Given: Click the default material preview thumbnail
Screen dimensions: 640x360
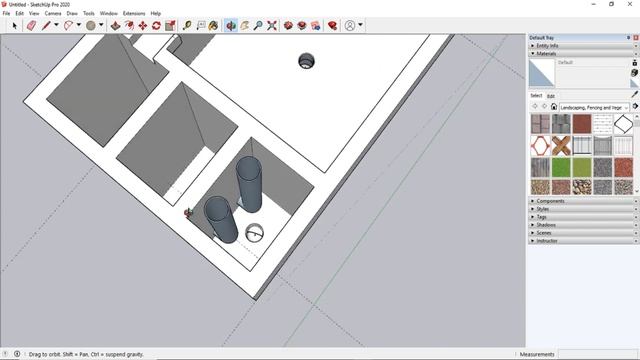Looking at the screenshot, I should 542,73.
